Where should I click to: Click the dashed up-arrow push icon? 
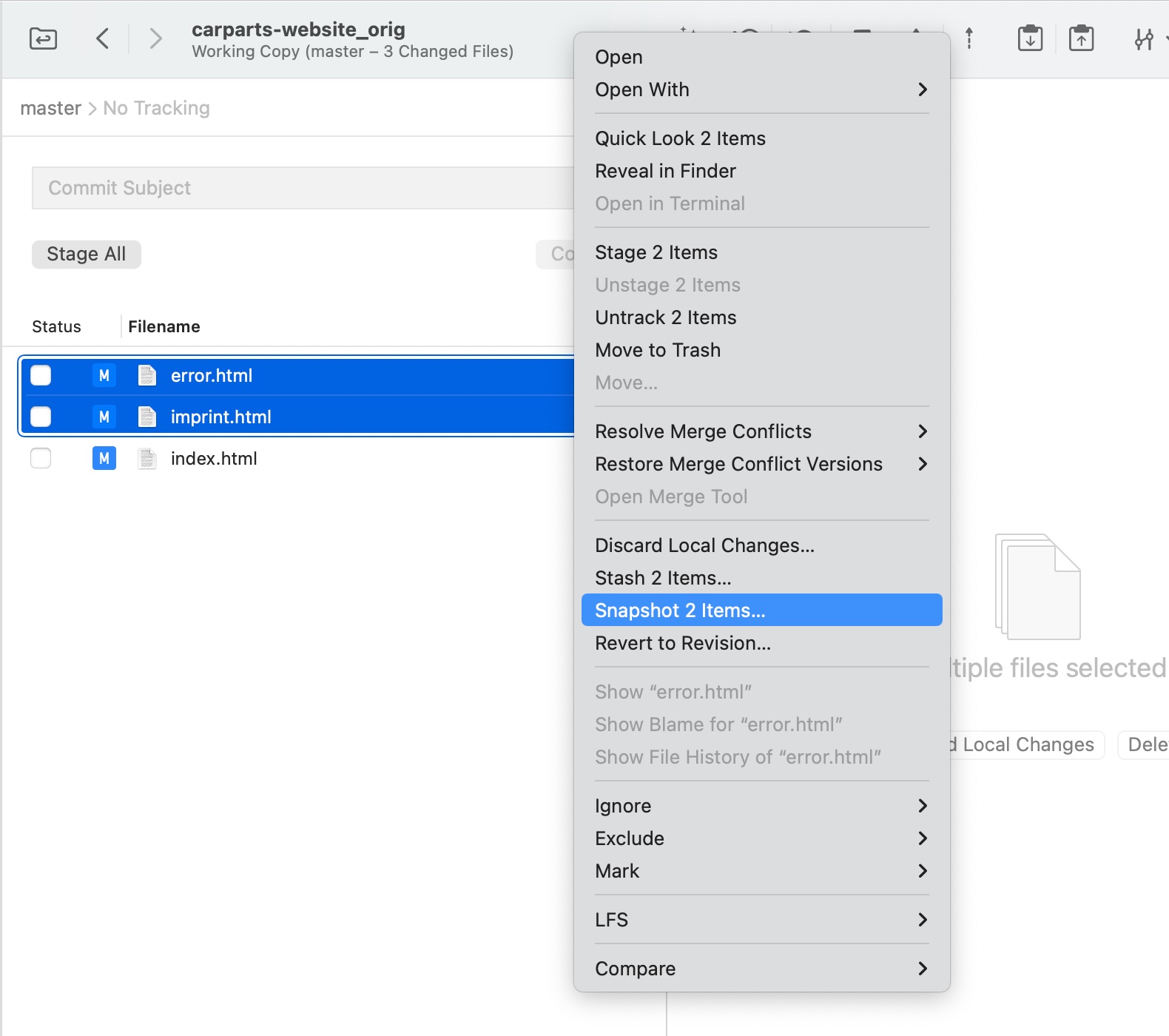point(969,38)
